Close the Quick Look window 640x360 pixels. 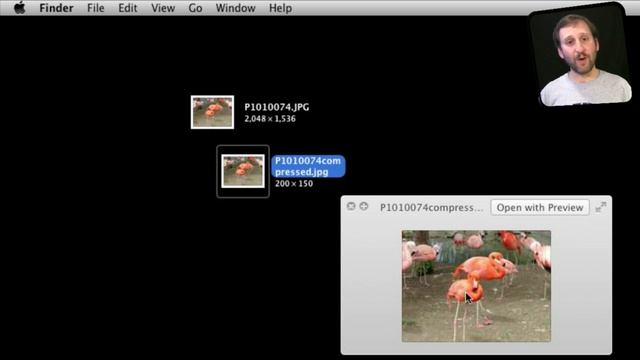[351, 206]
